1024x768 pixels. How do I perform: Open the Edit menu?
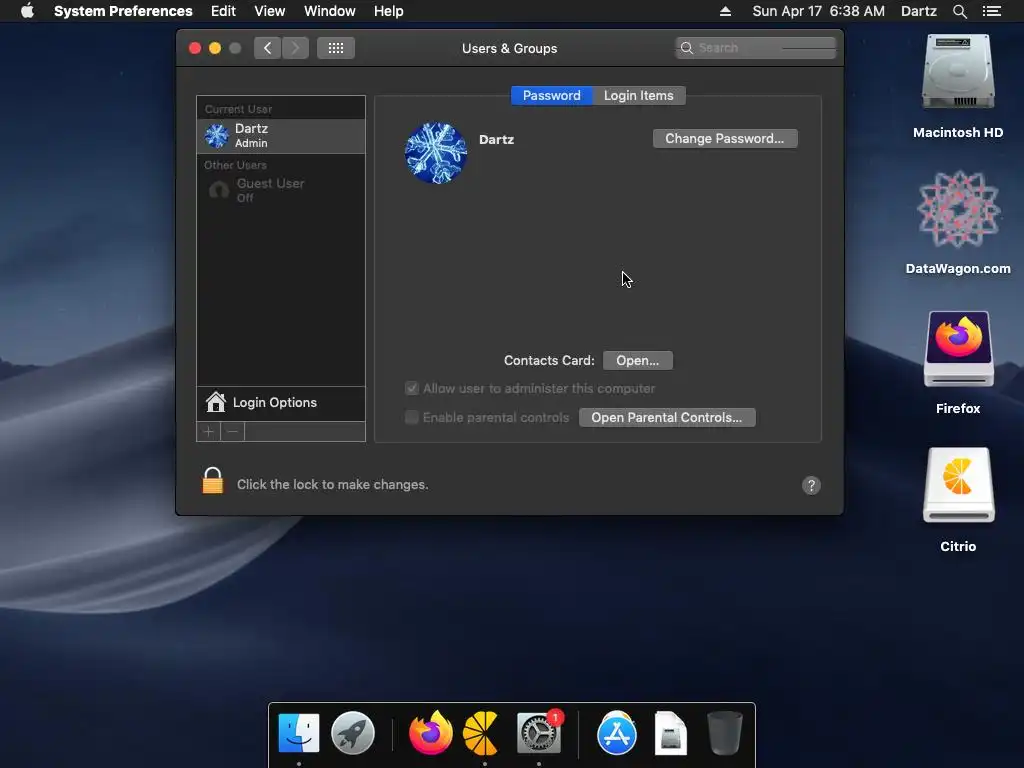[223, 11]
